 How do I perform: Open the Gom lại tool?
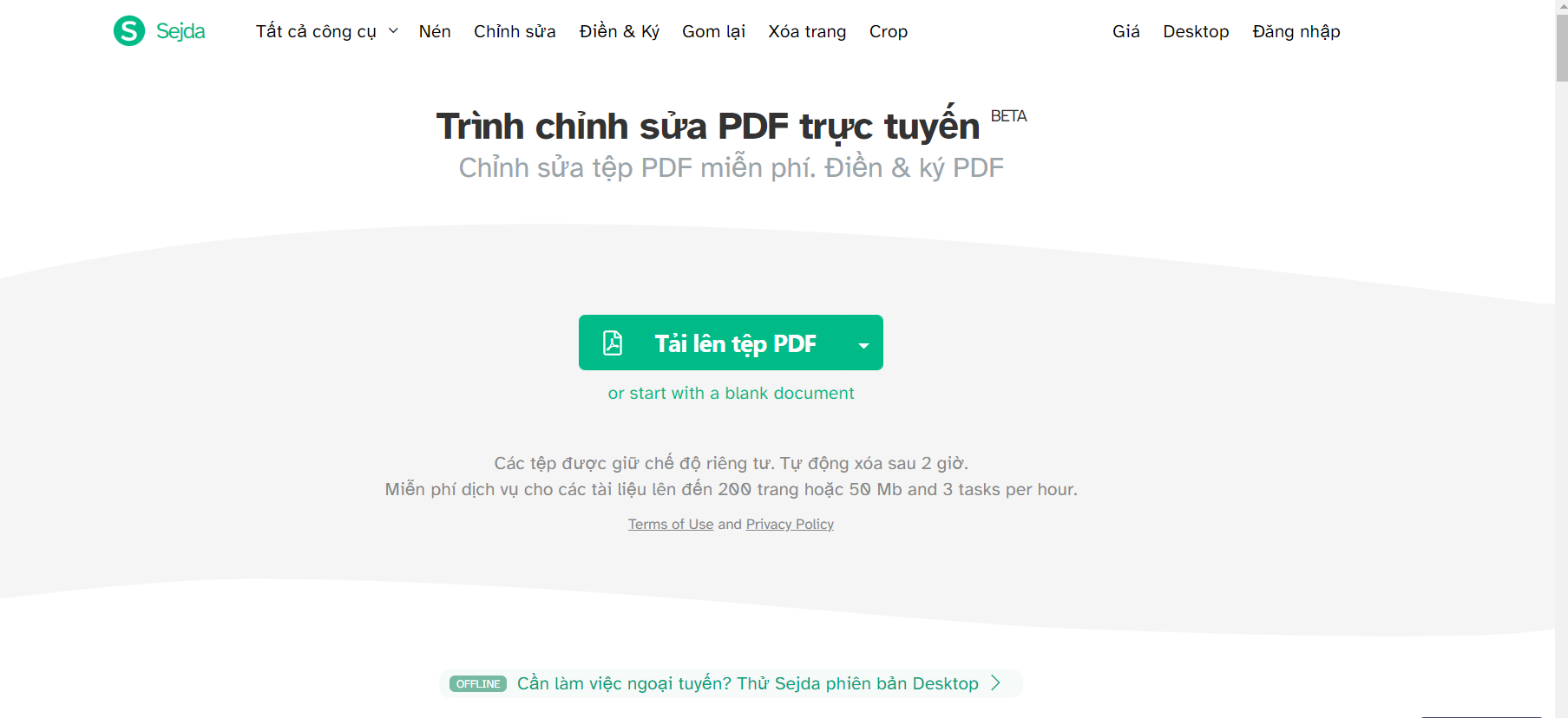tap(713, 31)
